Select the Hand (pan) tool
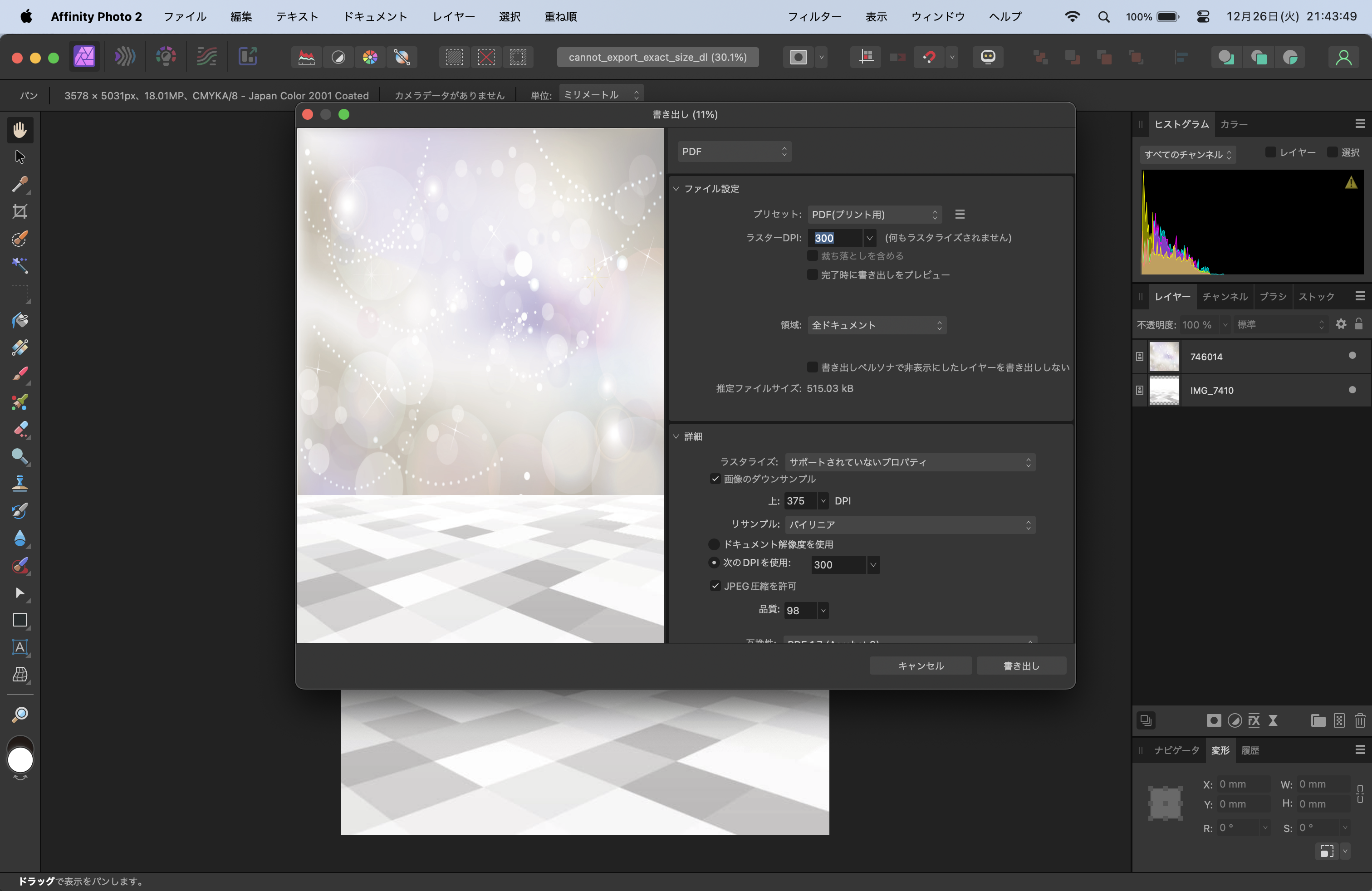 (x=20, y=130)
